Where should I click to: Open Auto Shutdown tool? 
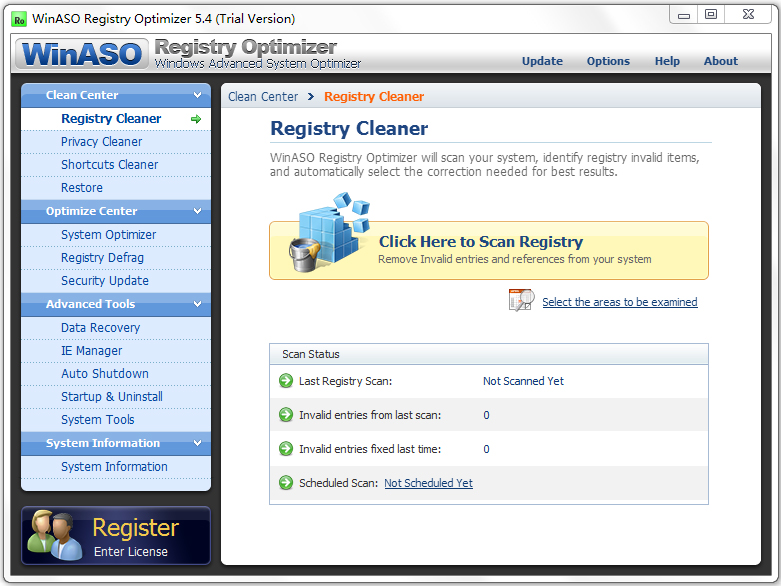point(116,374)
